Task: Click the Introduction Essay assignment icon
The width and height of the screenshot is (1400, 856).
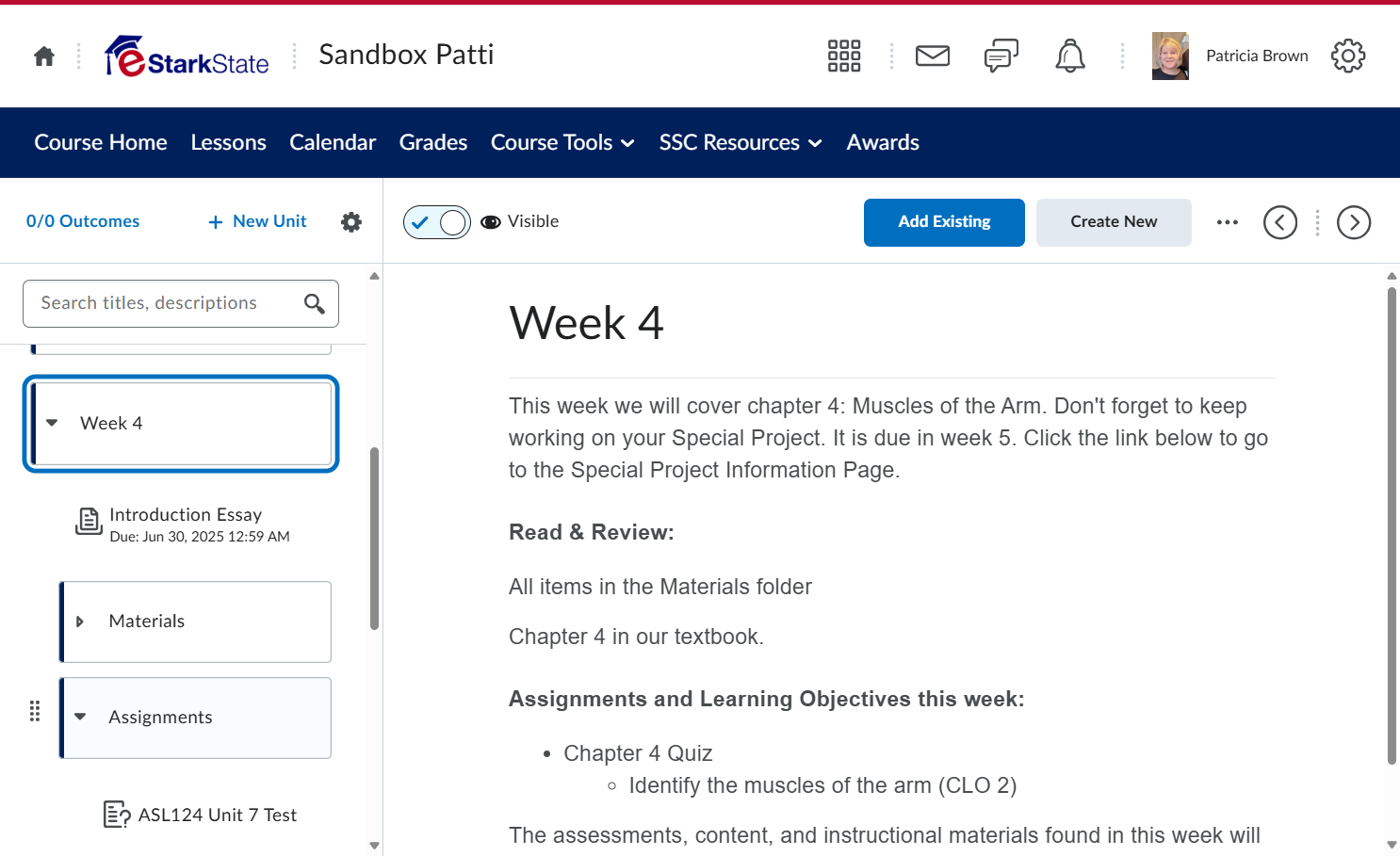Action: click(89, 521)
